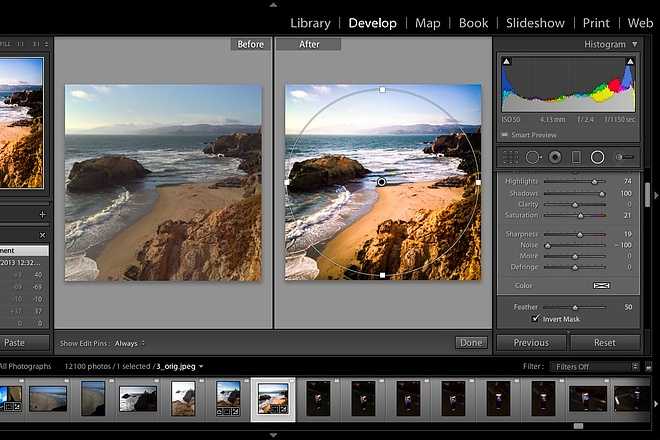The width and height of the screenshot is (660, 440).
Task: Select the Spot Removal tool icon
Action: [x=533, y=157]
